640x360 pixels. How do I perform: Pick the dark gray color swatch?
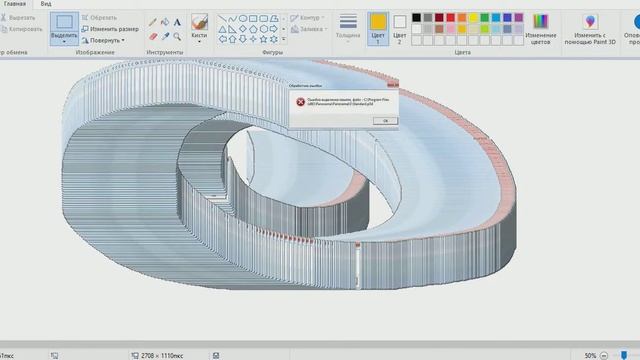[428, 18]
